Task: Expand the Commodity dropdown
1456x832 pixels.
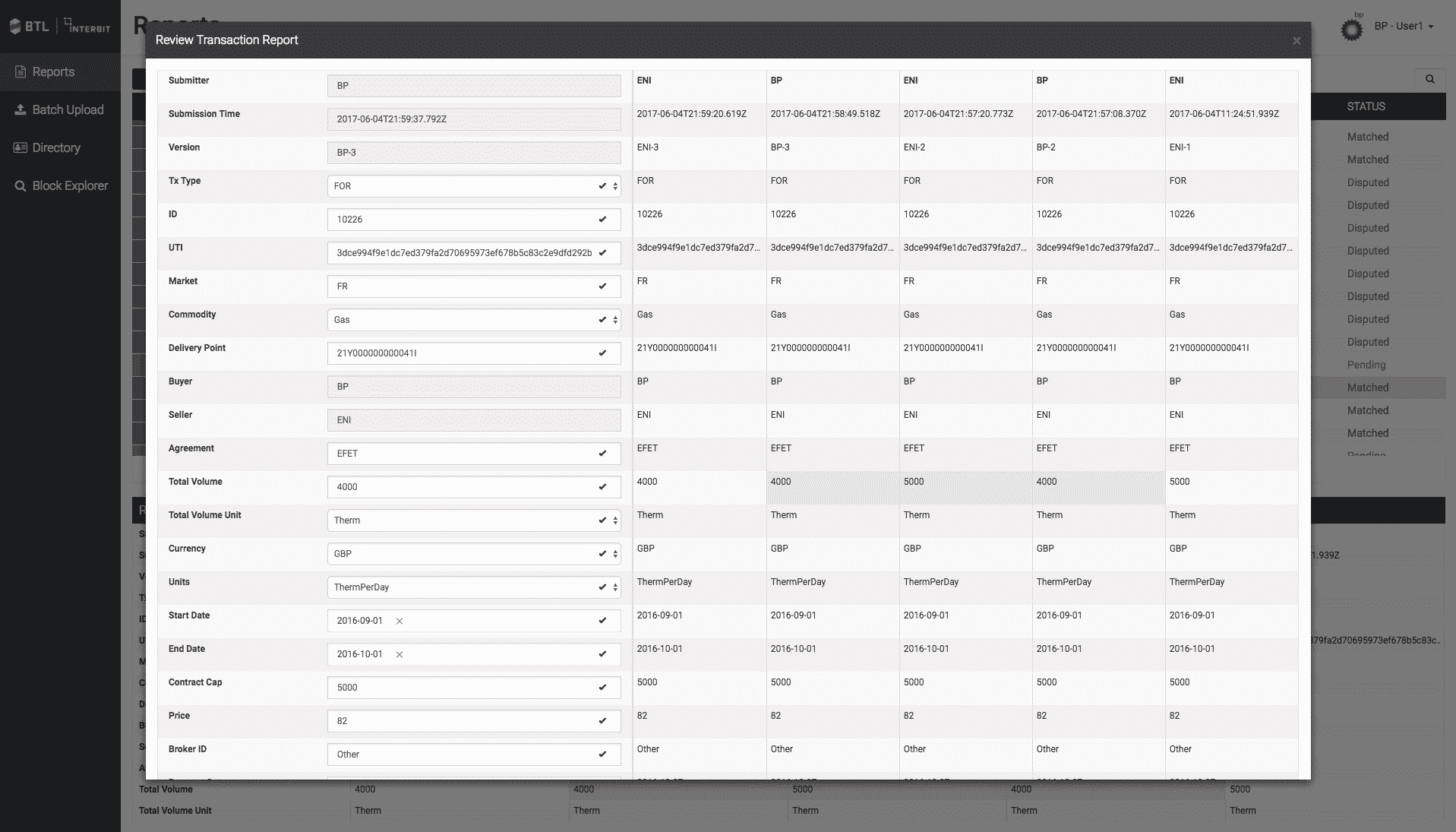Action: tap(615, 320)
